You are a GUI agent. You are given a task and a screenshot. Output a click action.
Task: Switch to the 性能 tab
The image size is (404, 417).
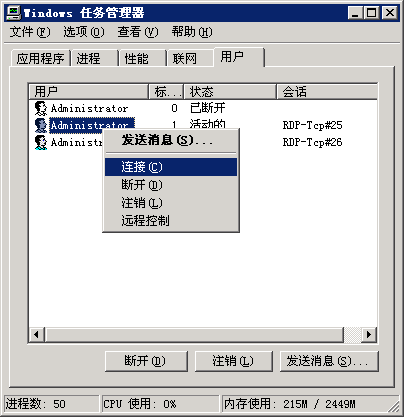(x=142, y=58)
